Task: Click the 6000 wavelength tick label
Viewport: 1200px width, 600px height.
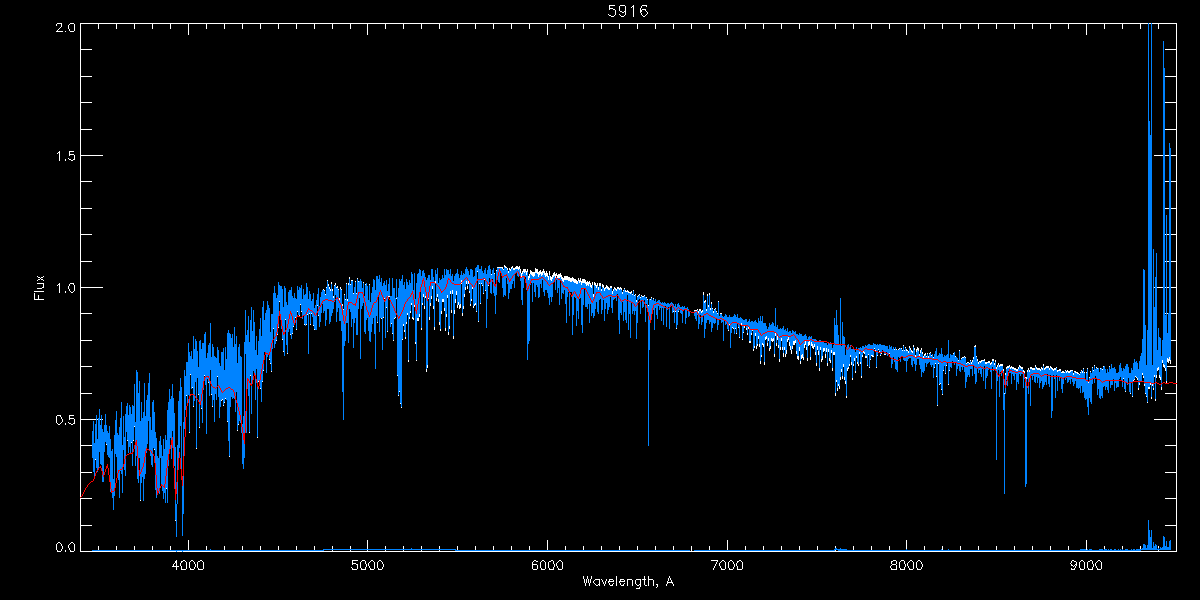Action: click(547, 565)
